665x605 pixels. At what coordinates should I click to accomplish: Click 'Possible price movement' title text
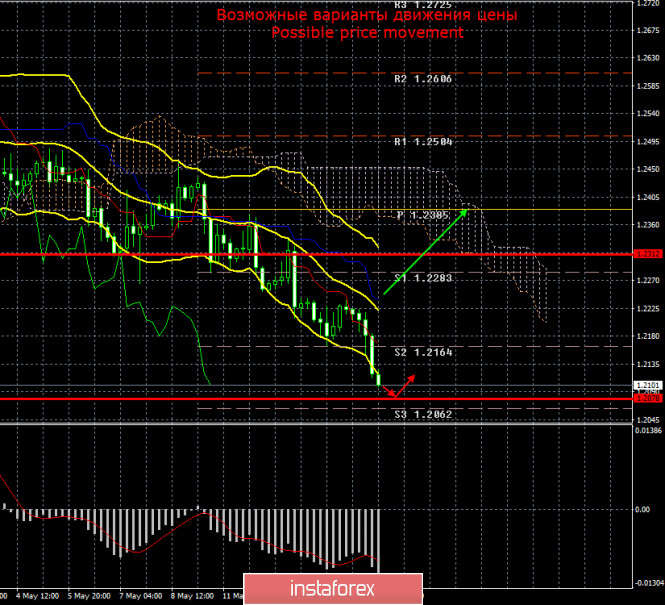(368, 32)
